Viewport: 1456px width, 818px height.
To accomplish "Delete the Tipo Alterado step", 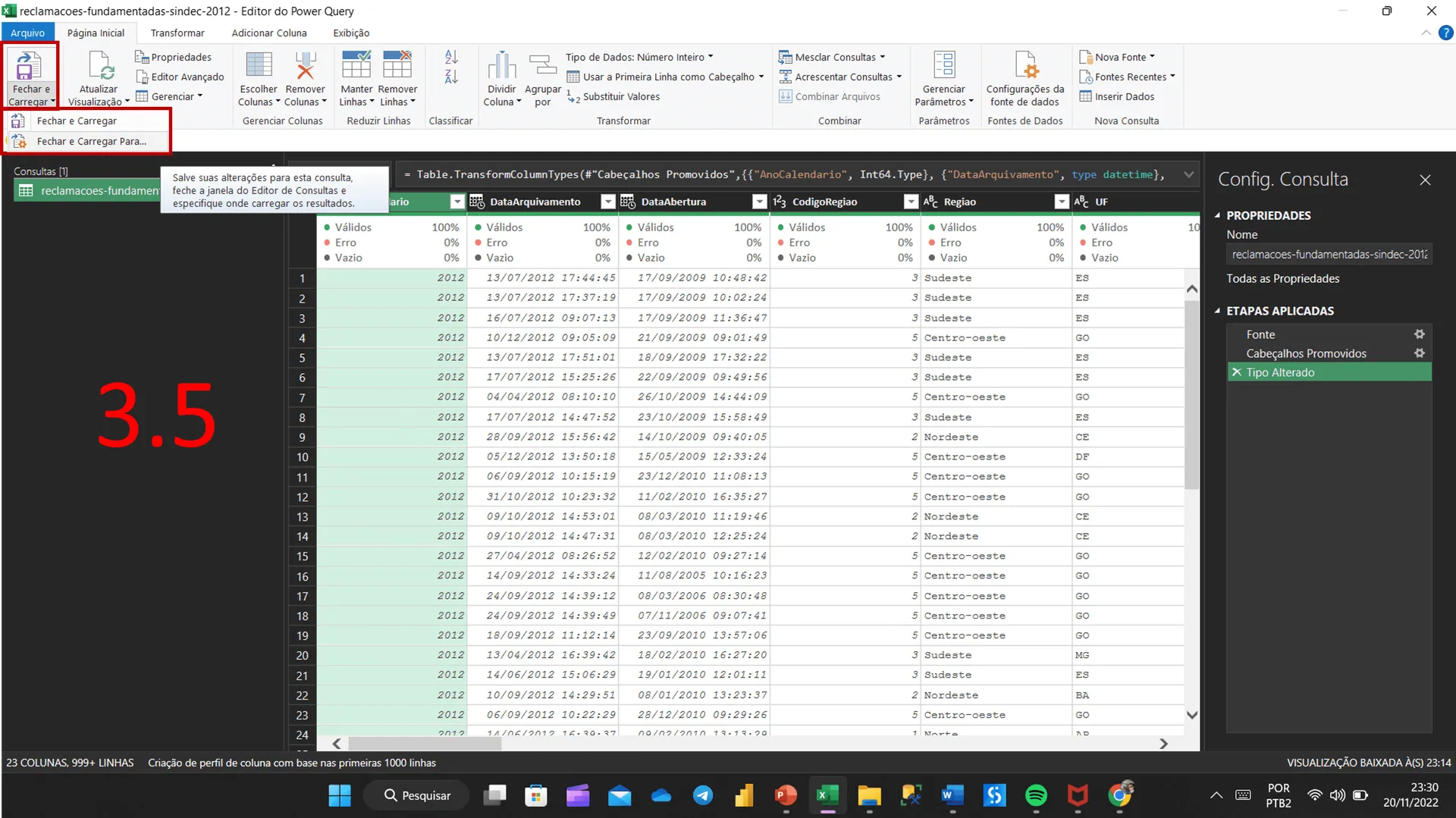I will pyautogui.click(x=1237, y=372).
